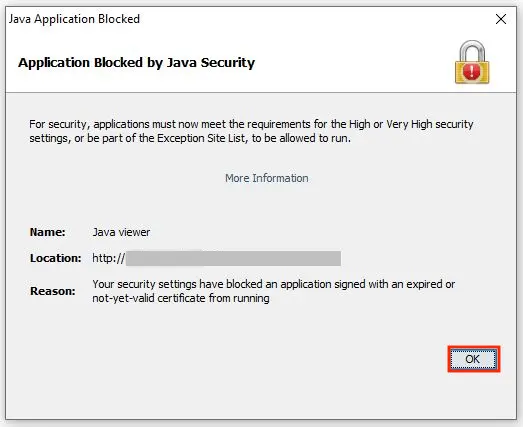Click the 'to be allowed to run' phrase

coord(301,138)
